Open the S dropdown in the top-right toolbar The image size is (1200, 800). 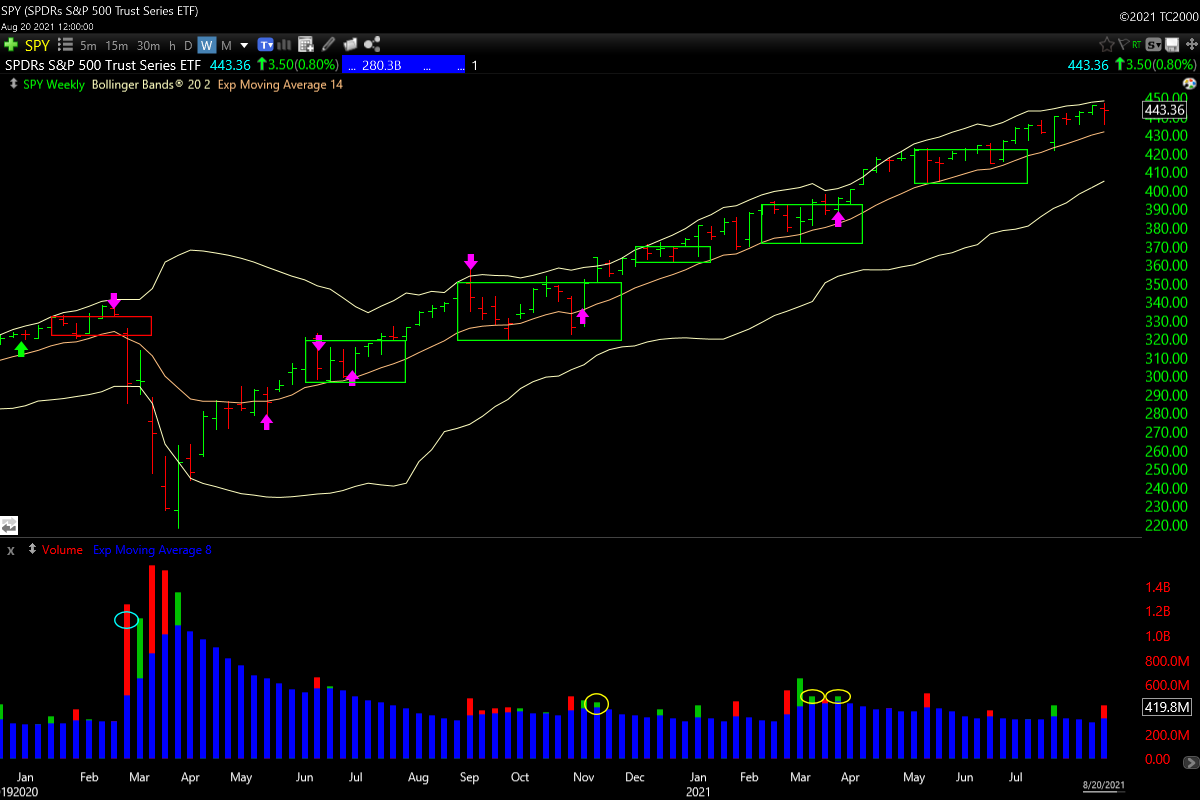coord(1155,45)
